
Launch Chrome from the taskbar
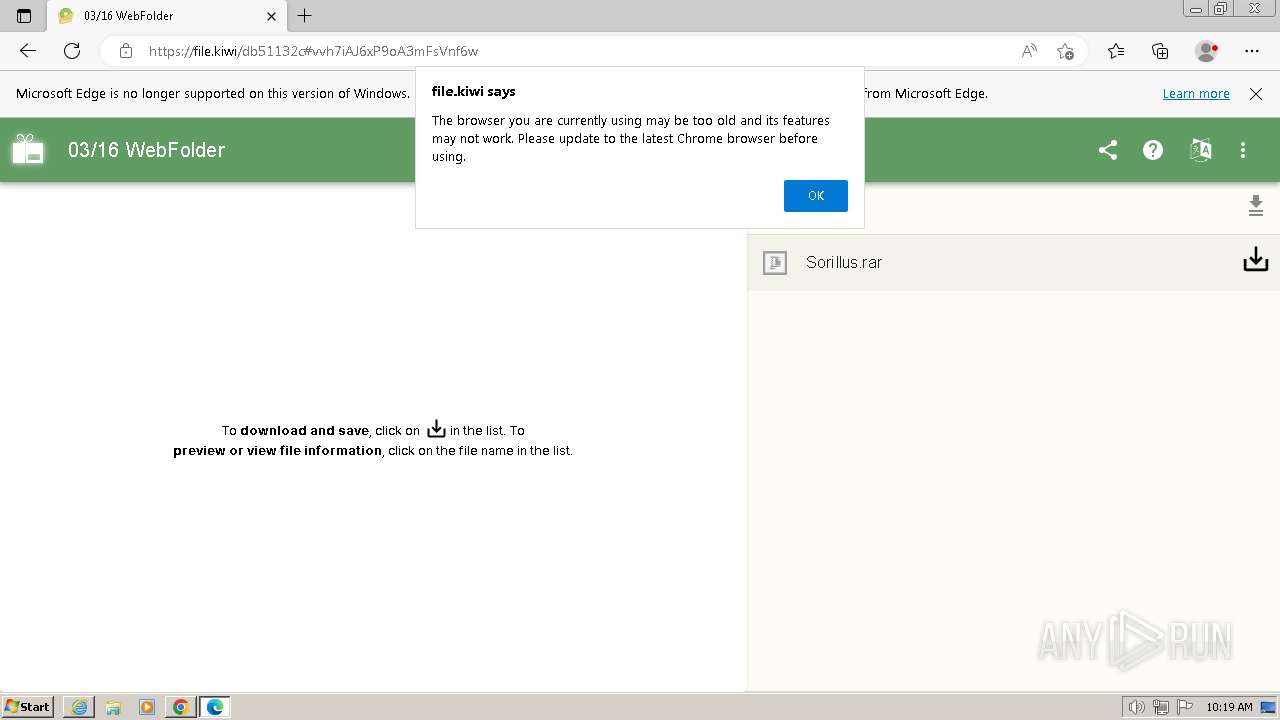click(x=181, y=707)
